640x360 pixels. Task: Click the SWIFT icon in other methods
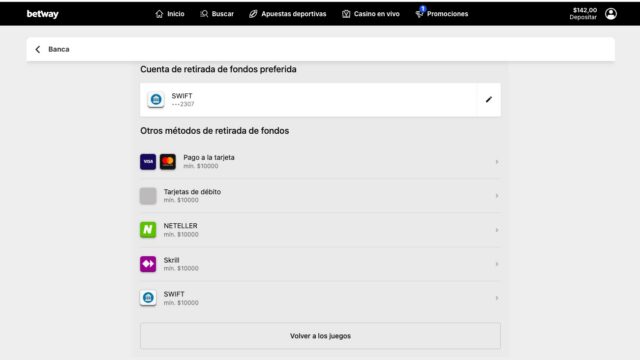click(x=148, y=298)
